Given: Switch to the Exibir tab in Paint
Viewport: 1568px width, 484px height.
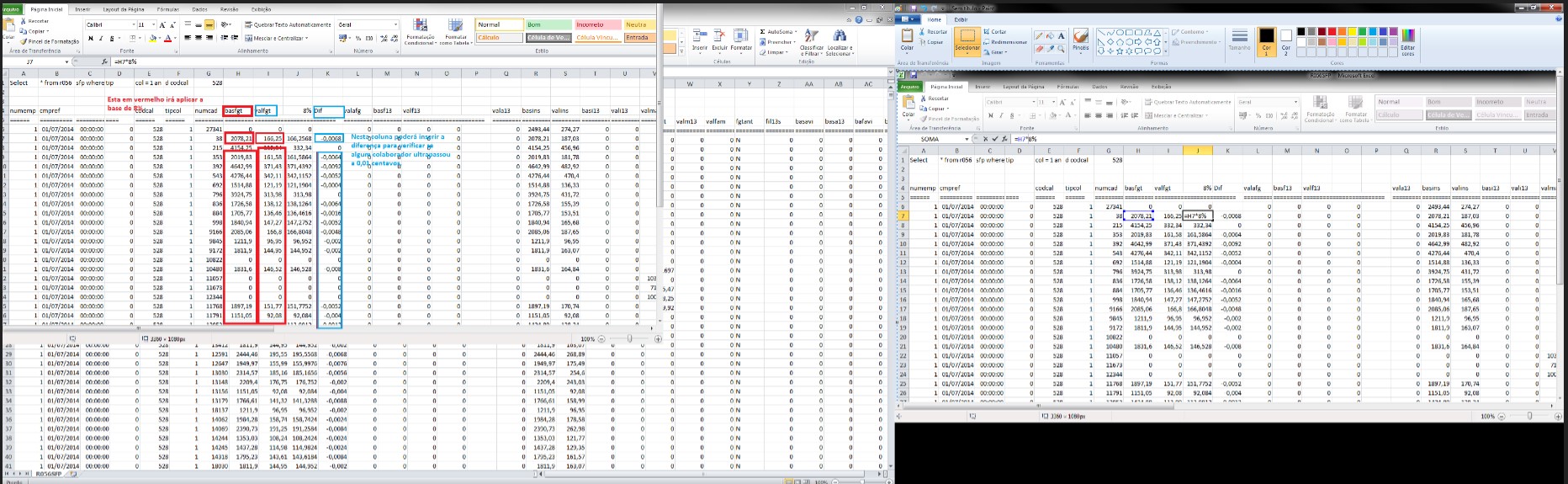Looking at the screenshot, I should (961, 19).
